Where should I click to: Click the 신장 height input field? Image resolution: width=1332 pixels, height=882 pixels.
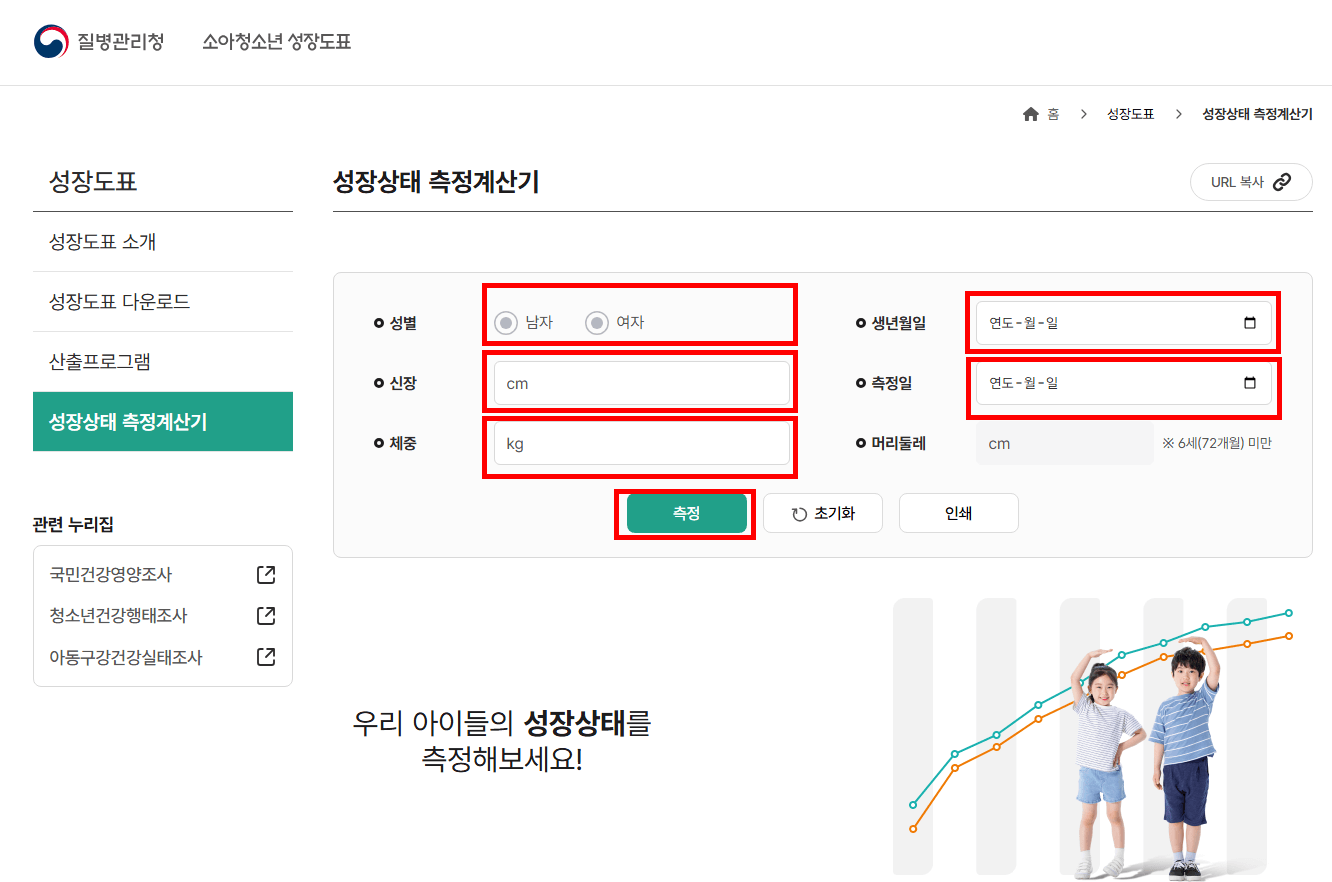(641, 382)
